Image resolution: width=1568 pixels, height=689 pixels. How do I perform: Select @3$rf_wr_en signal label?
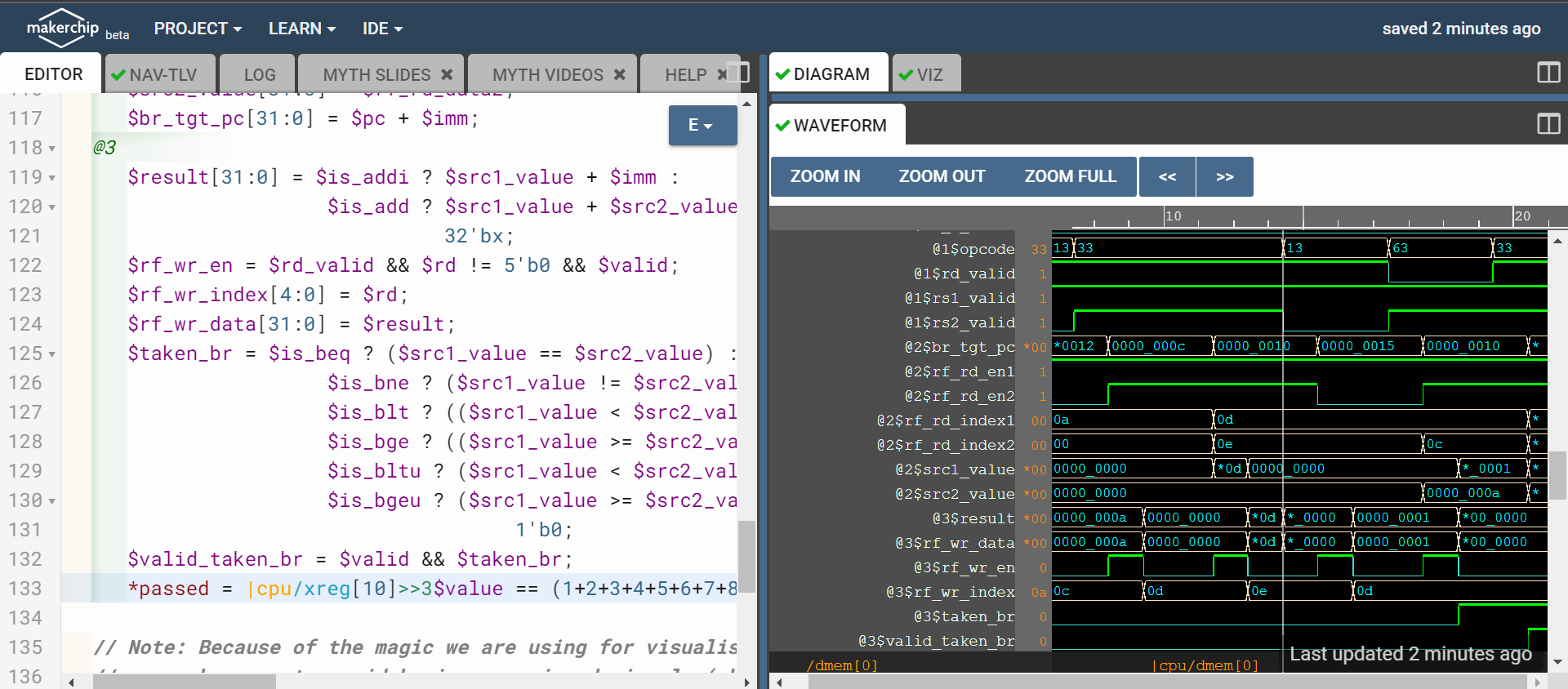964,567
